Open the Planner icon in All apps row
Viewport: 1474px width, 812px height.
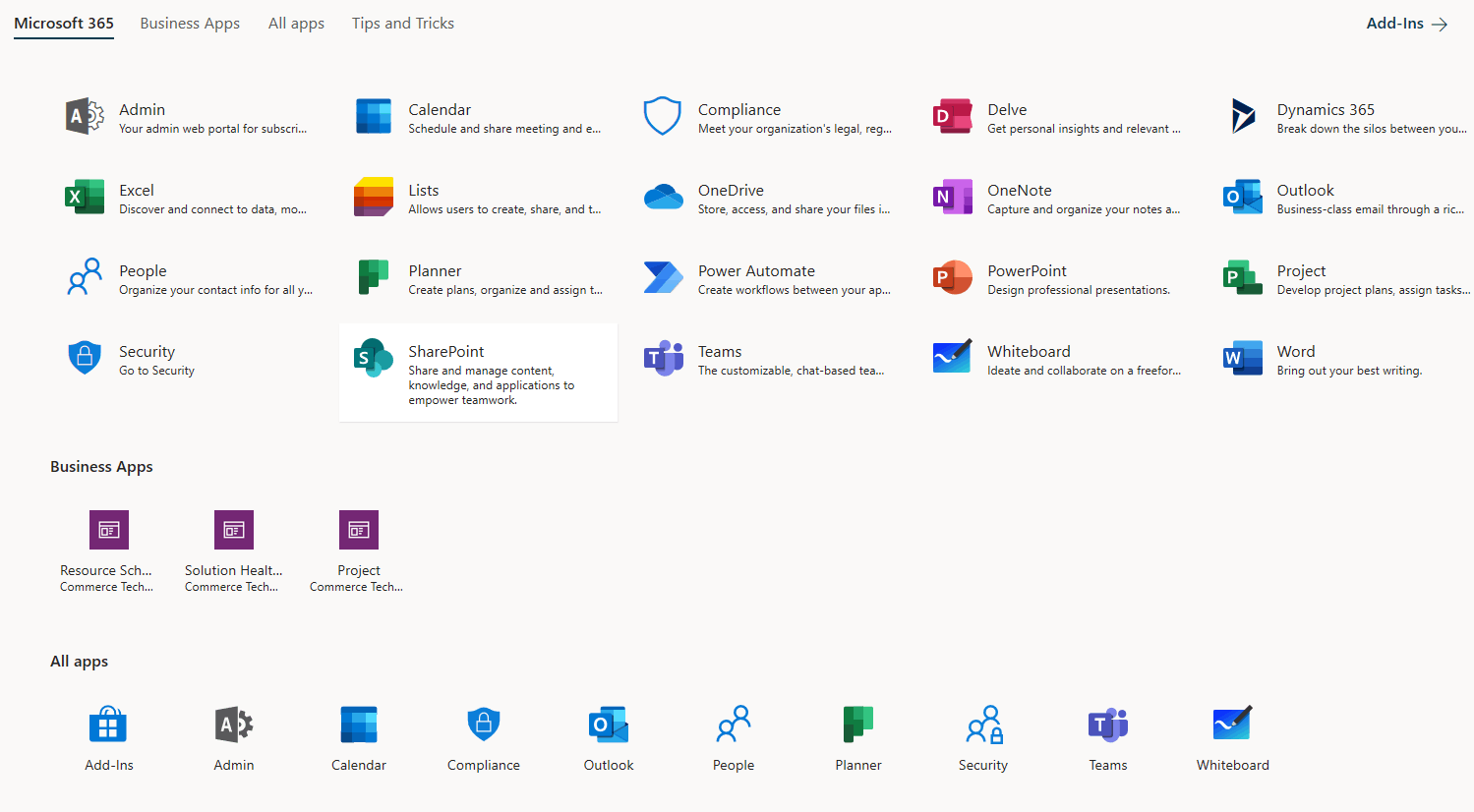pos(858,725)
